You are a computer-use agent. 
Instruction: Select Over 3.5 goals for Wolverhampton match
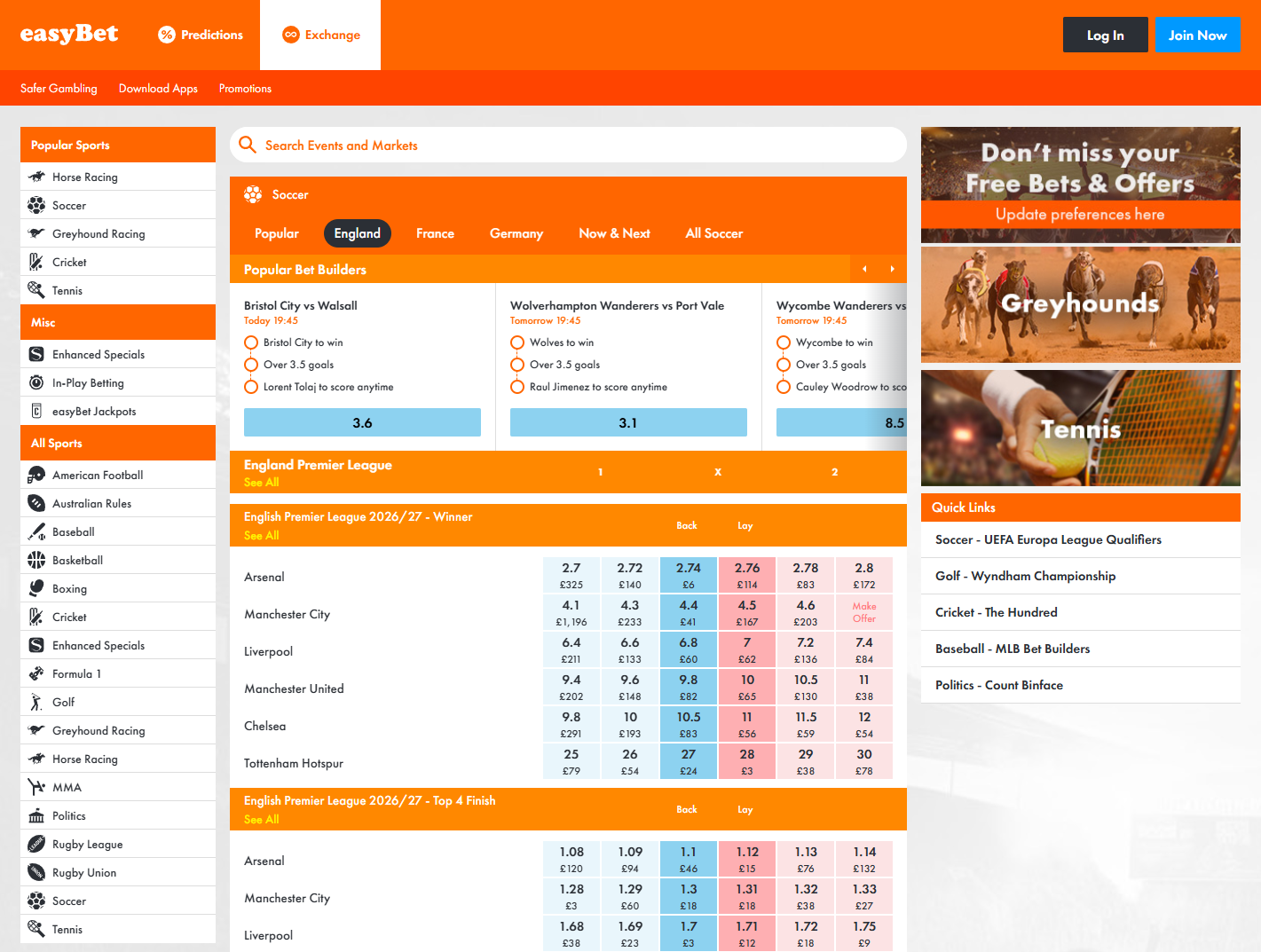pyautogui.click(x=517, y=365)
